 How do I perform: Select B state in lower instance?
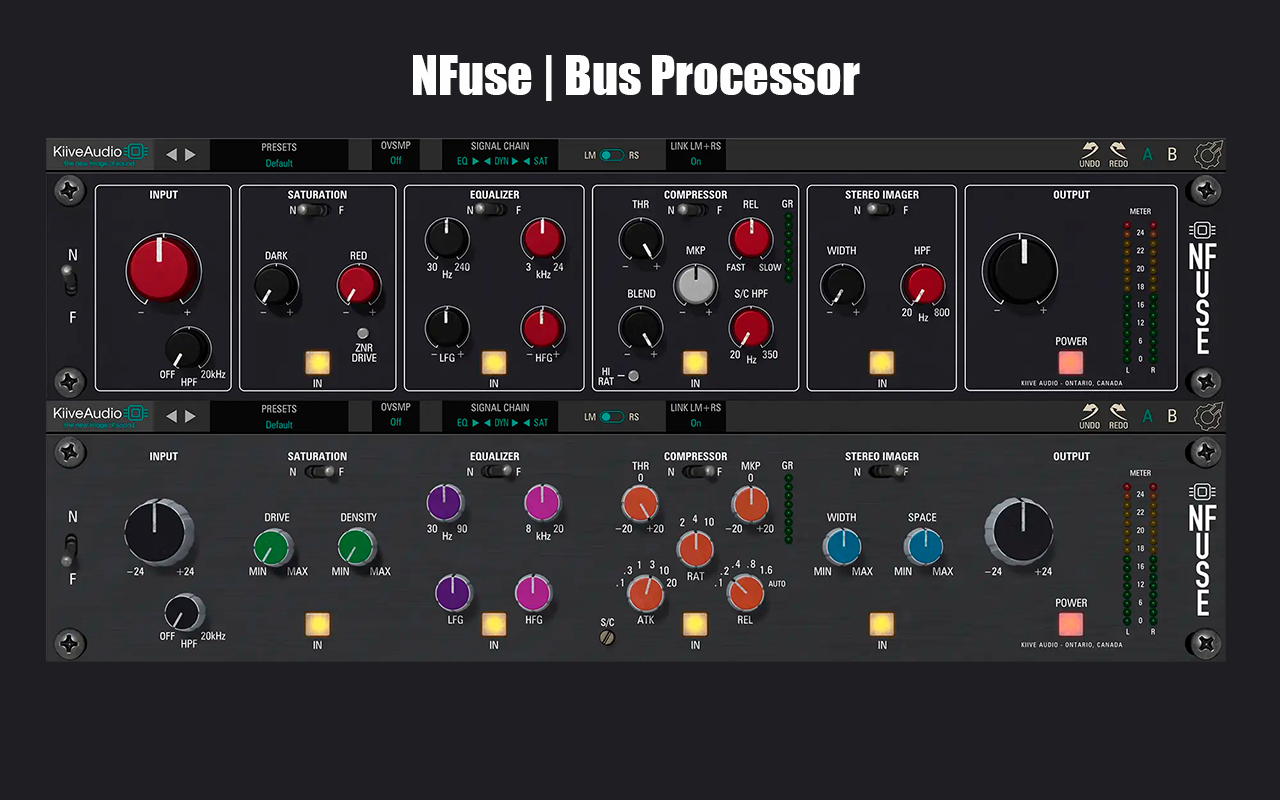point(1172,417)
